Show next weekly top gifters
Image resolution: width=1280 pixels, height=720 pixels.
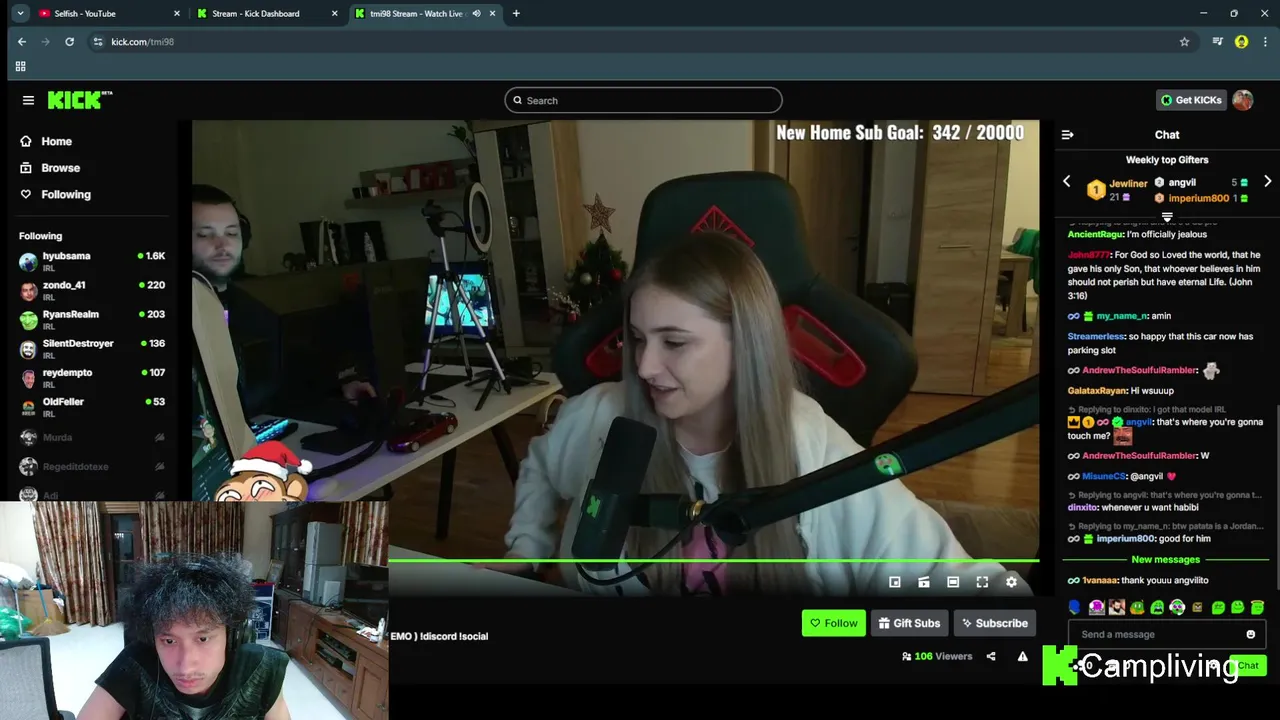point(1267,182)
